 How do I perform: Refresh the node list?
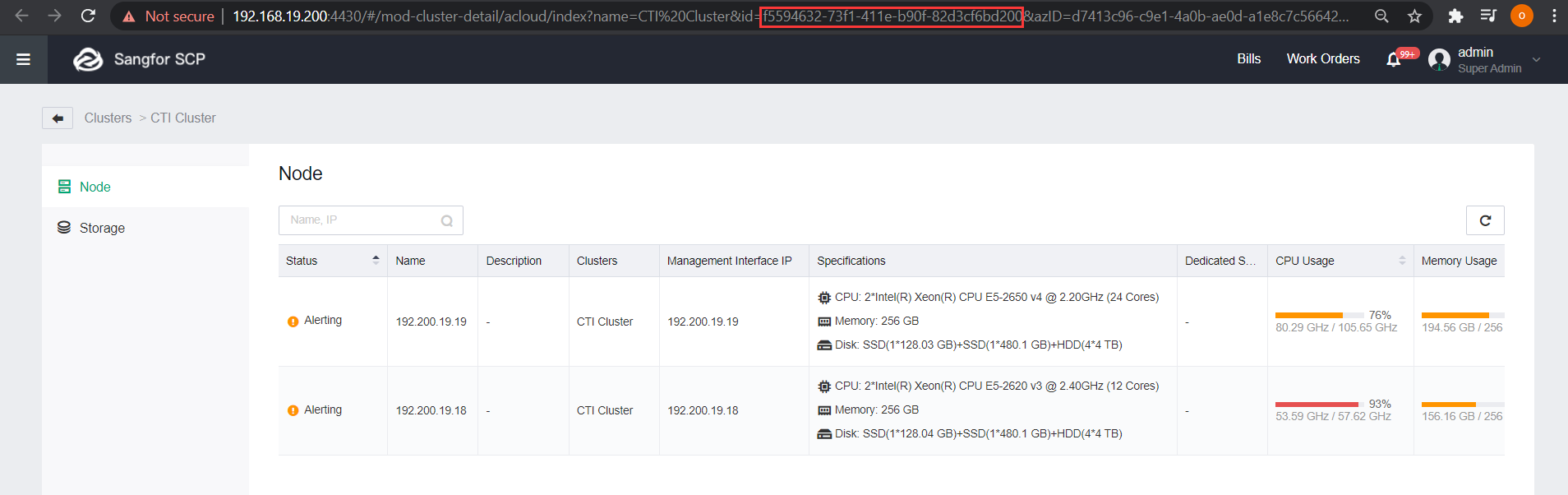click(x=1484, y=220)
